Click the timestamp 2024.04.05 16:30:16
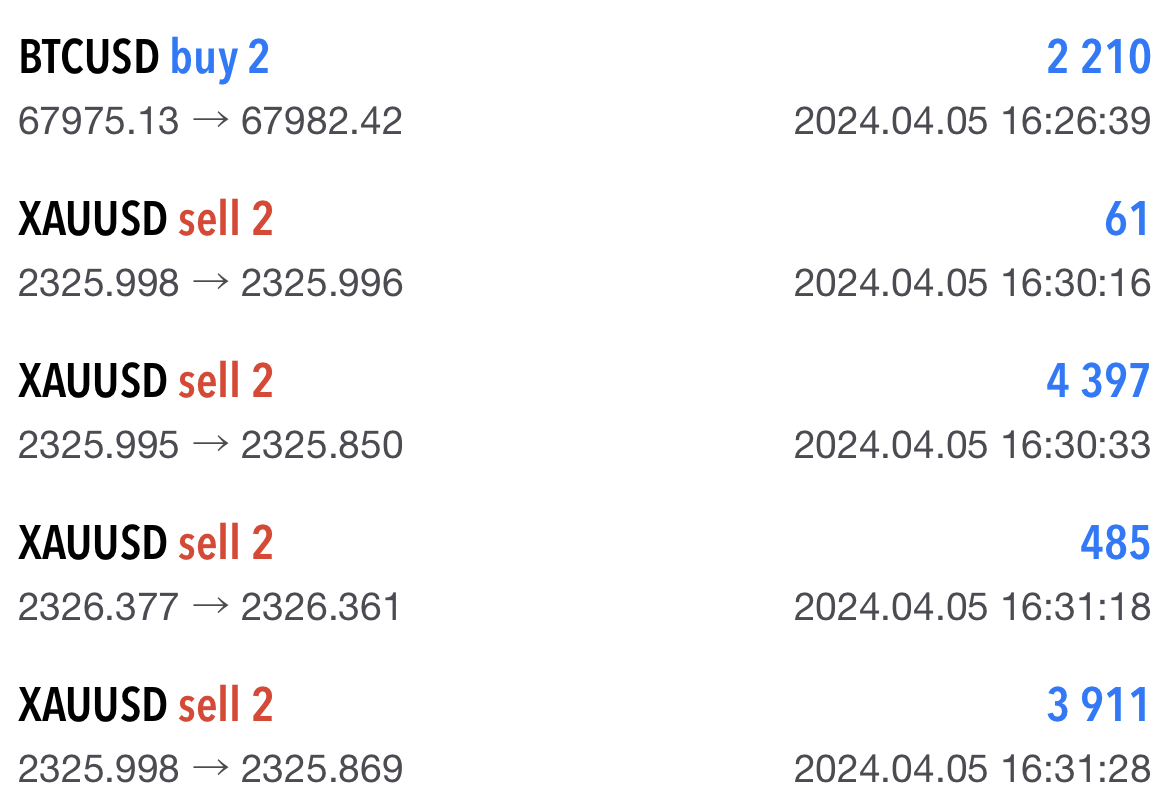Screen dimensions: 1170x806 [x=972, y=284]
